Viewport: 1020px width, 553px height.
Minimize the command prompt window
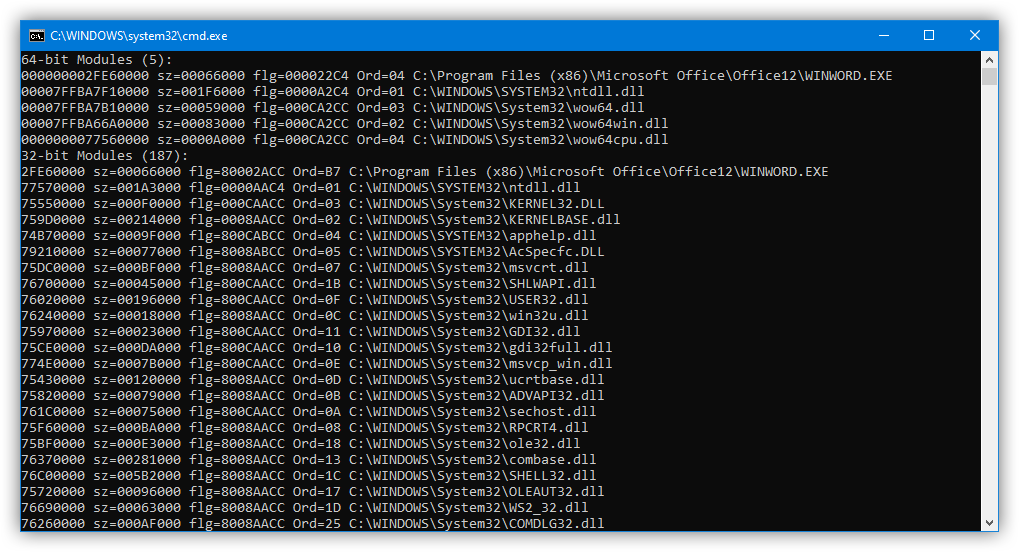pyautogui.click(x=883, y=35)
